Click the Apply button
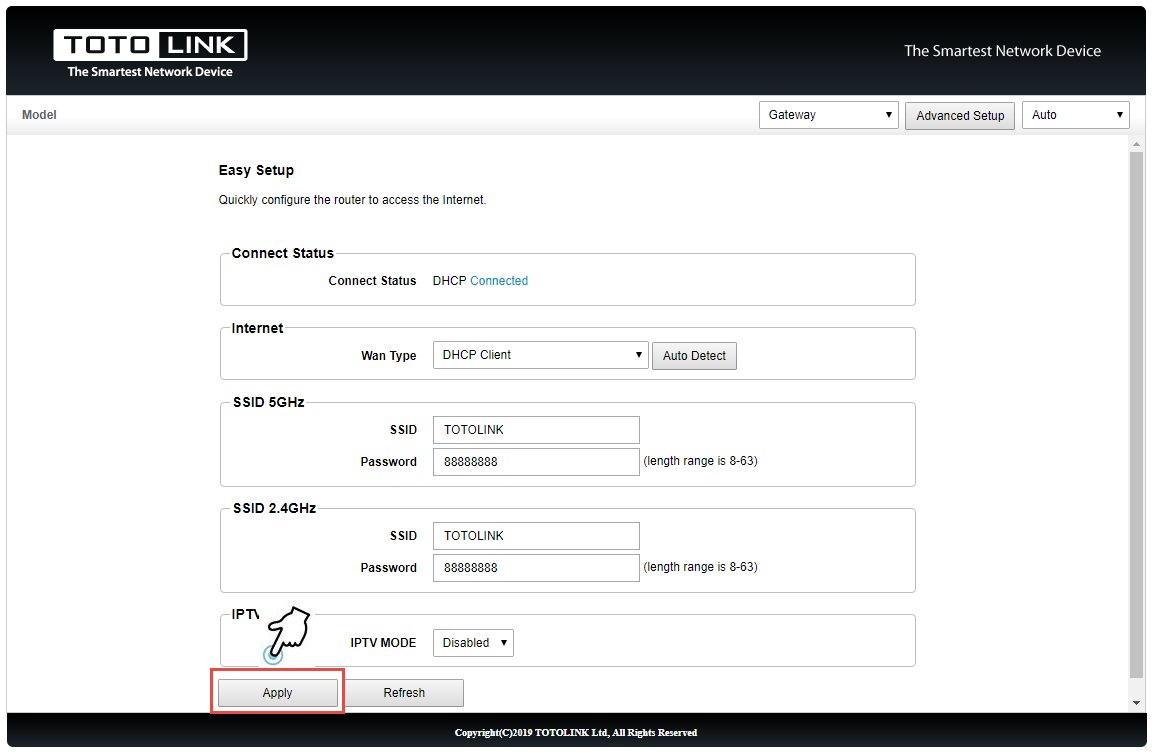Viewport: 1152px width, 752px height. coord(278,693)
